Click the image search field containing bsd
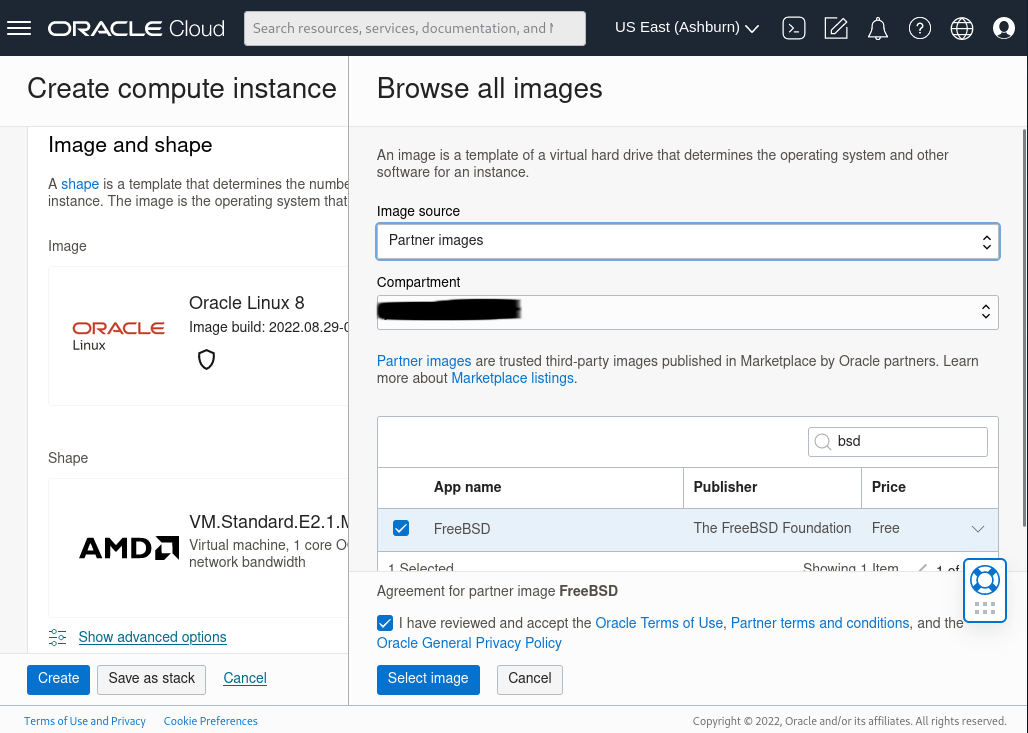 pyautogui.click(x=898, y=442)
